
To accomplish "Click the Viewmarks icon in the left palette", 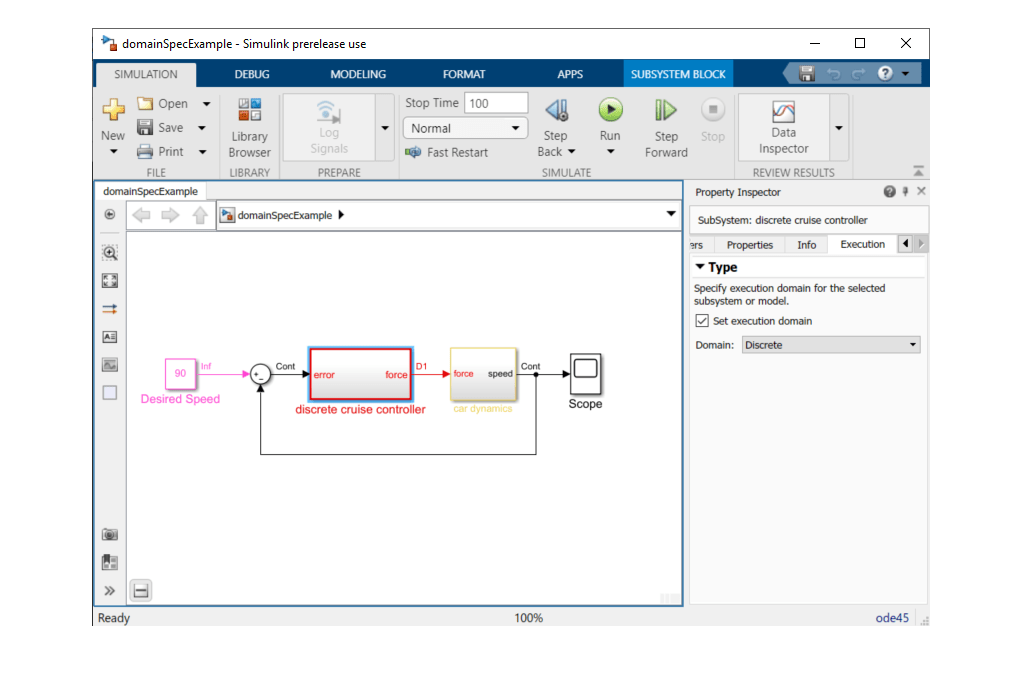I will click(110, 562).
